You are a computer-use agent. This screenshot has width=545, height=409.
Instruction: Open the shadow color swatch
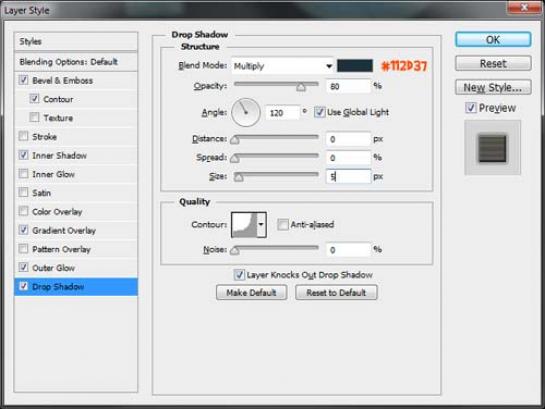355,66
